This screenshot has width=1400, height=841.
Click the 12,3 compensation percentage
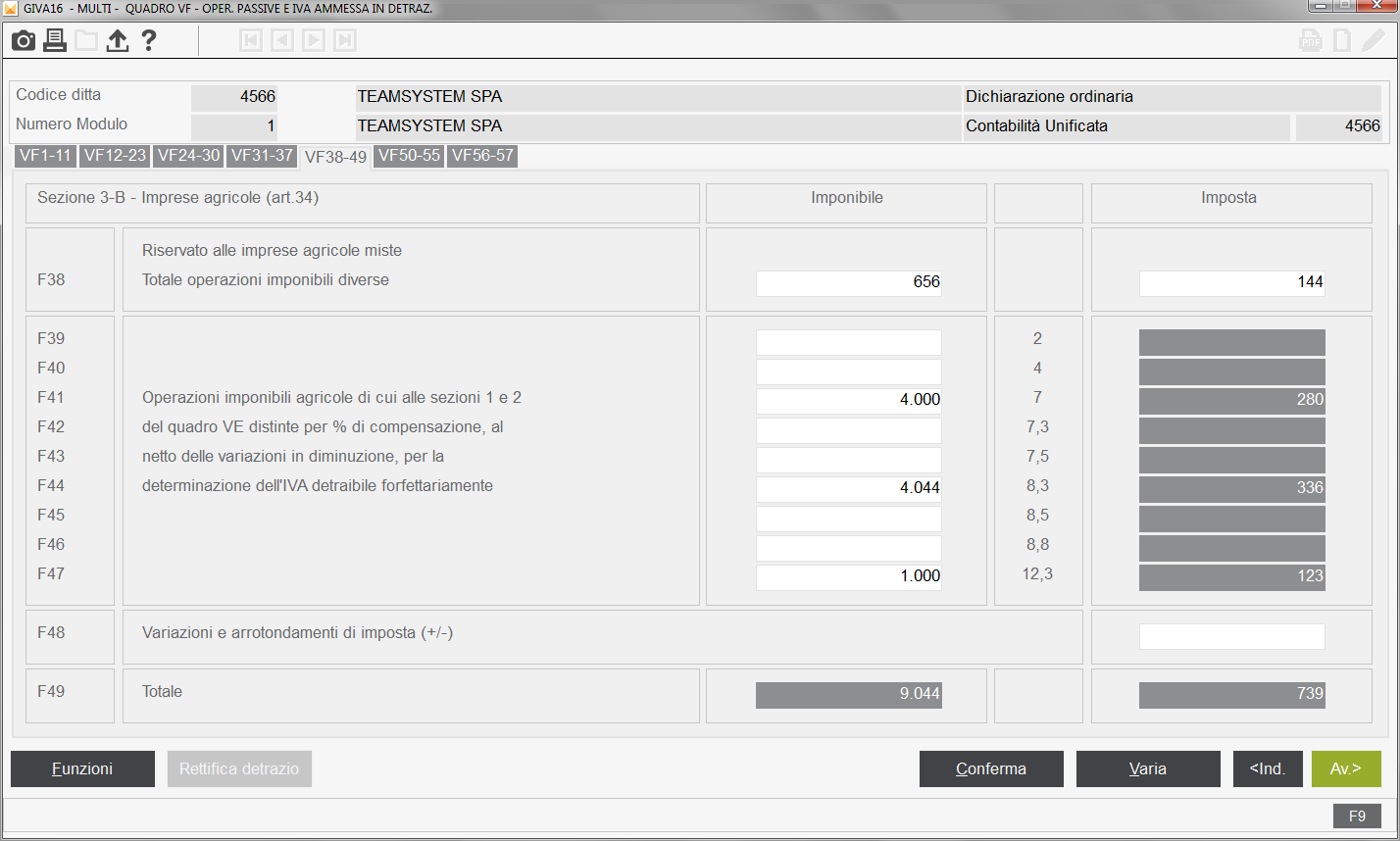(1037, 573)
